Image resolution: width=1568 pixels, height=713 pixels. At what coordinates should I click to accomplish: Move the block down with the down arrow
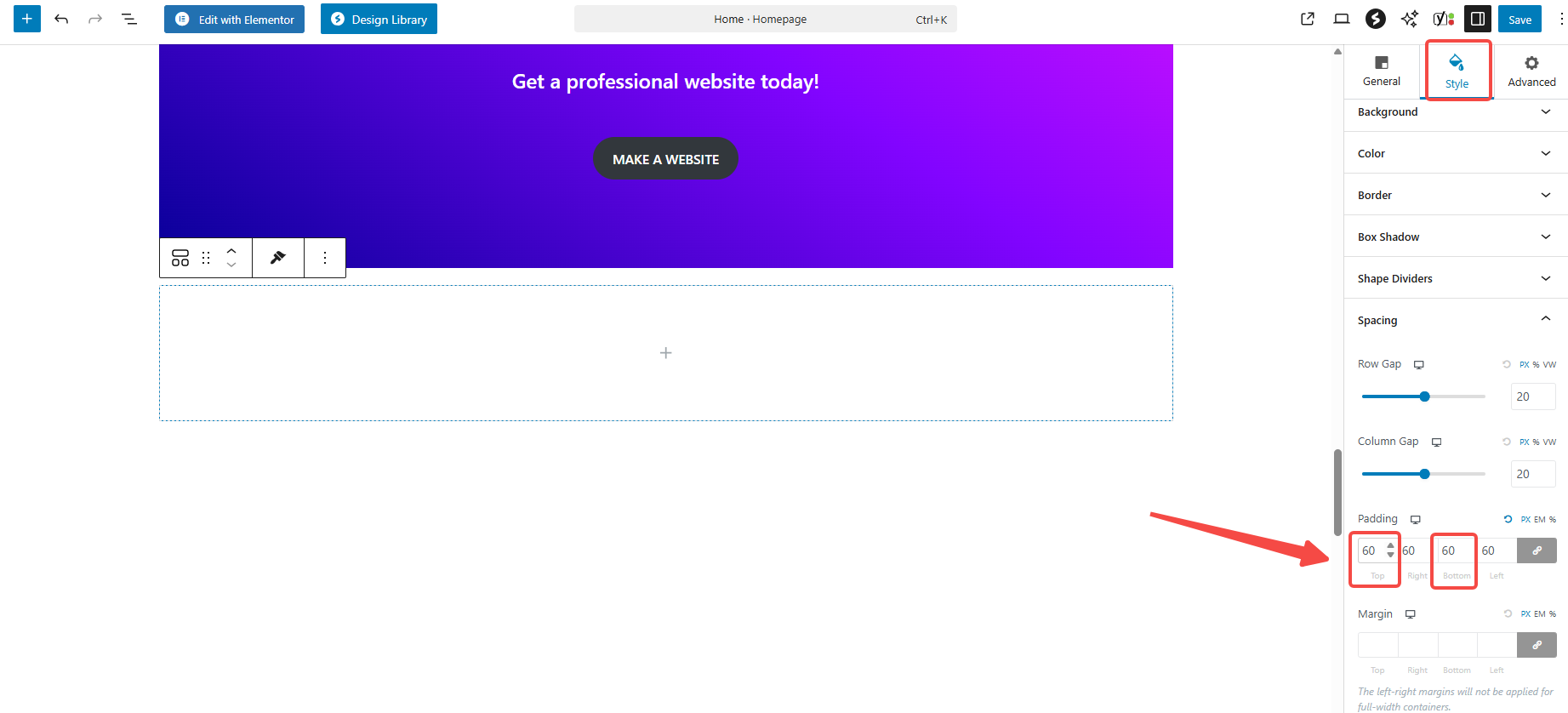pos(231,265)
